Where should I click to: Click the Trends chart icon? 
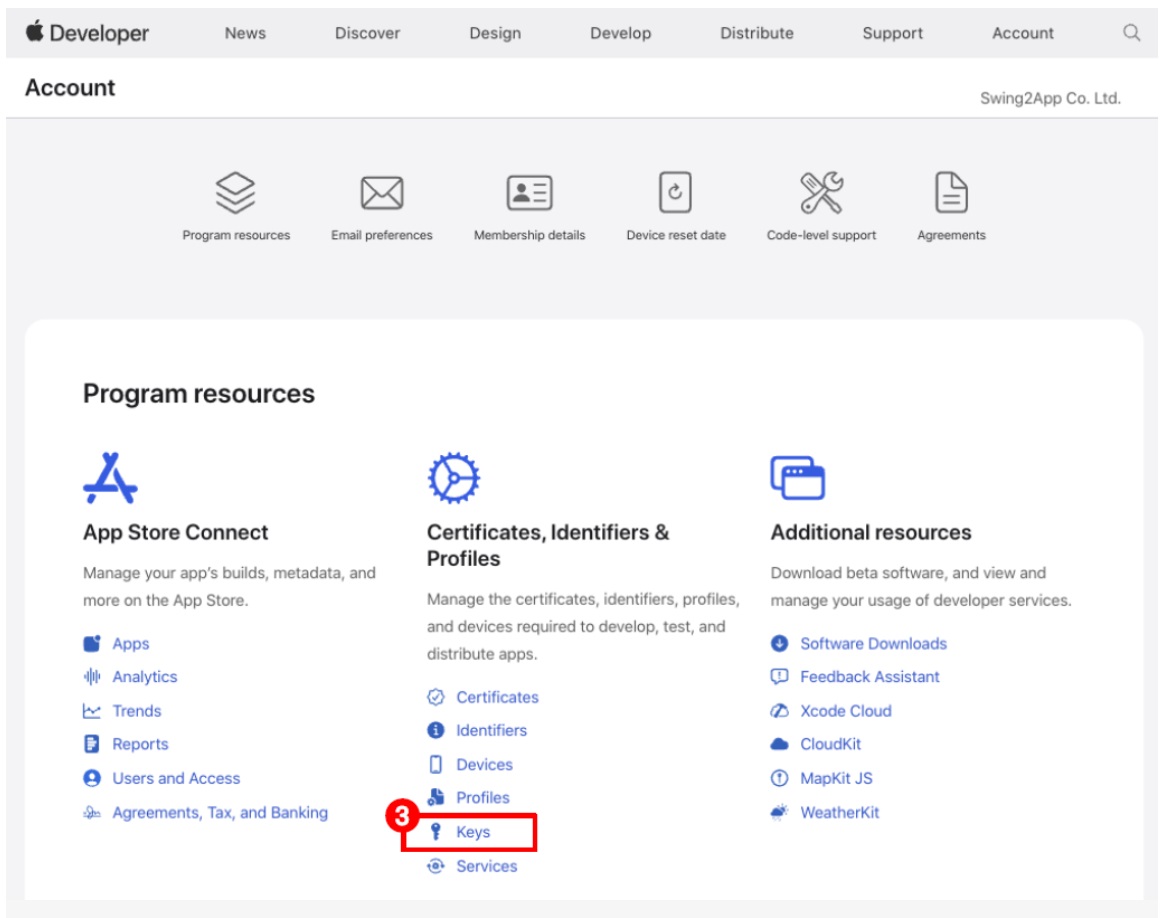tap(92, 711)
